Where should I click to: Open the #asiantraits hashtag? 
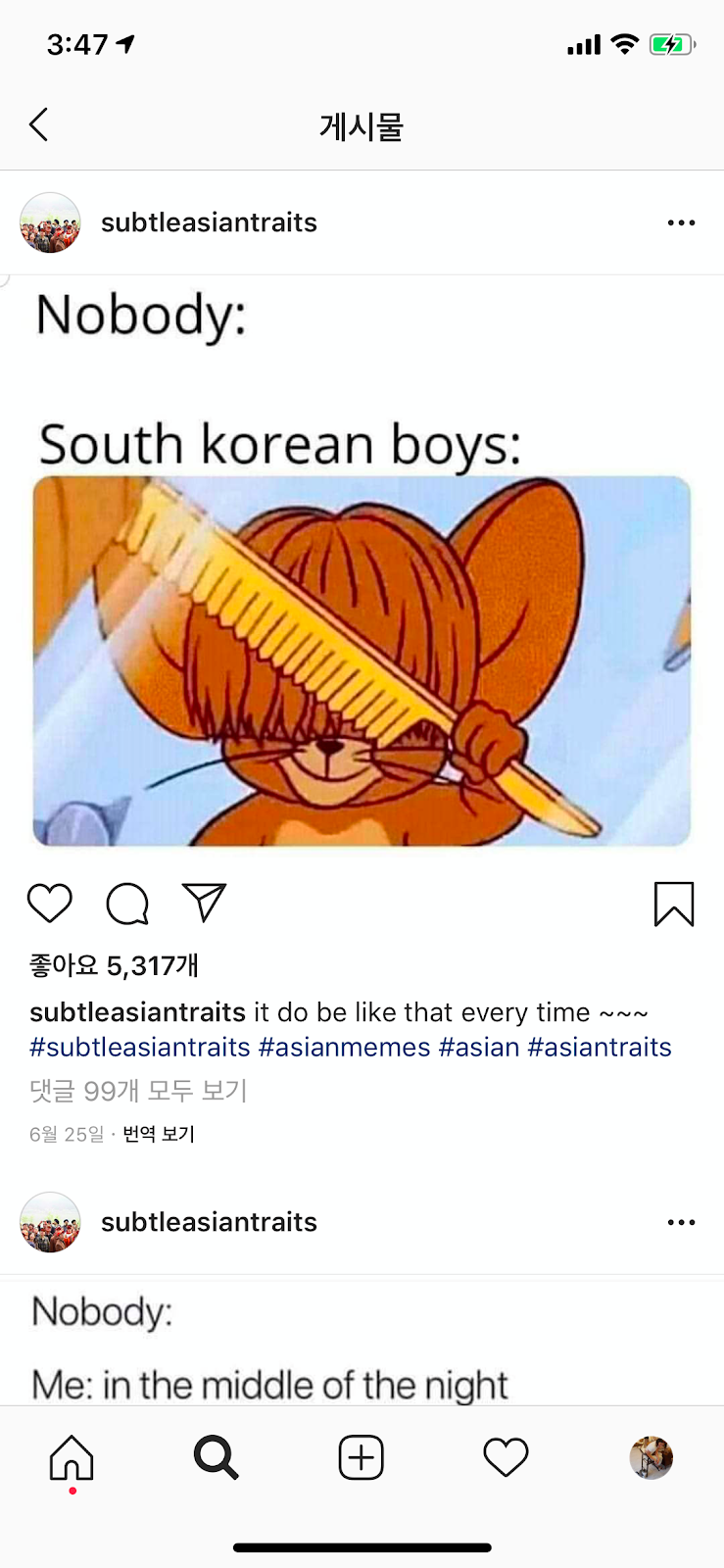(x=600, y=1047)
